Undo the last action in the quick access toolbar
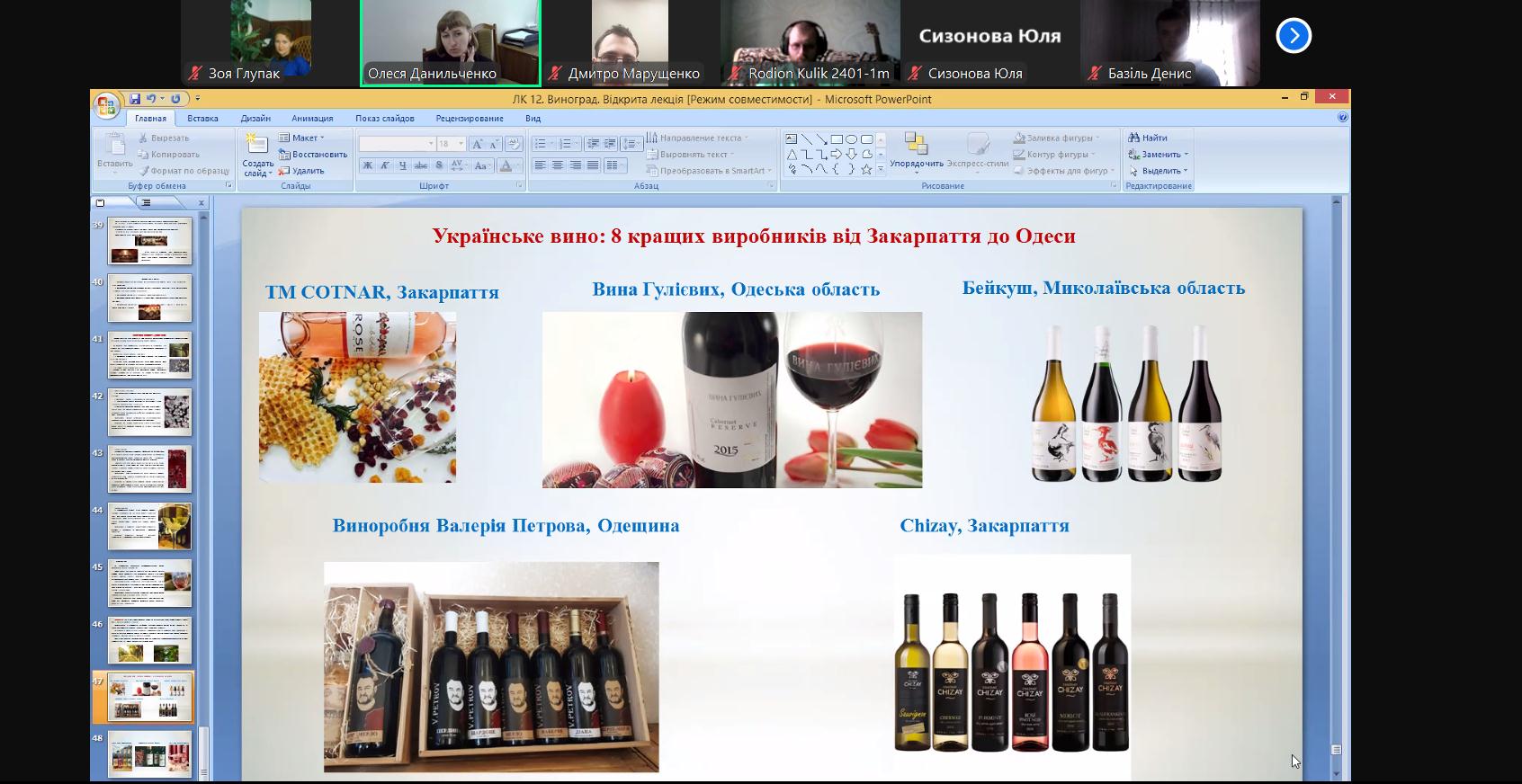1522x784 pixels. click(x=151, y=99)
